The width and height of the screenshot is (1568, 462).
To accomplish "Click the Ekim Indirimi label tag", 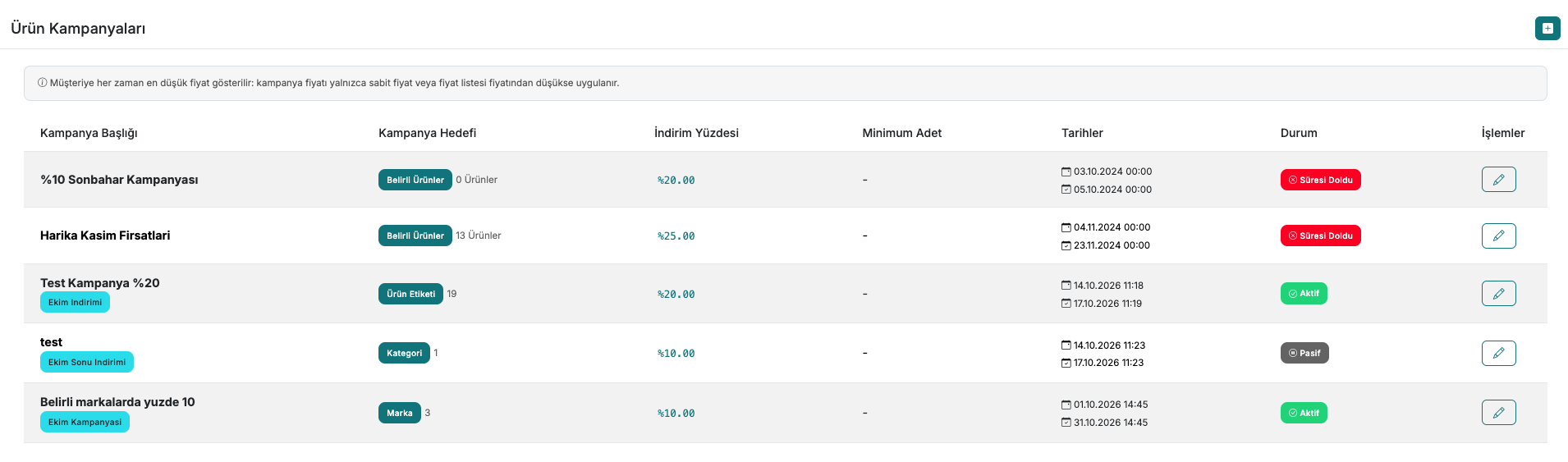I will 75,302.
